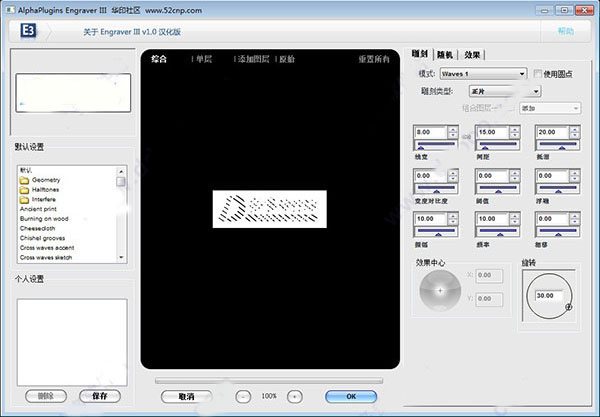Click the 30.00 rotation field
The image size is (600, 417).
(549, 296)
